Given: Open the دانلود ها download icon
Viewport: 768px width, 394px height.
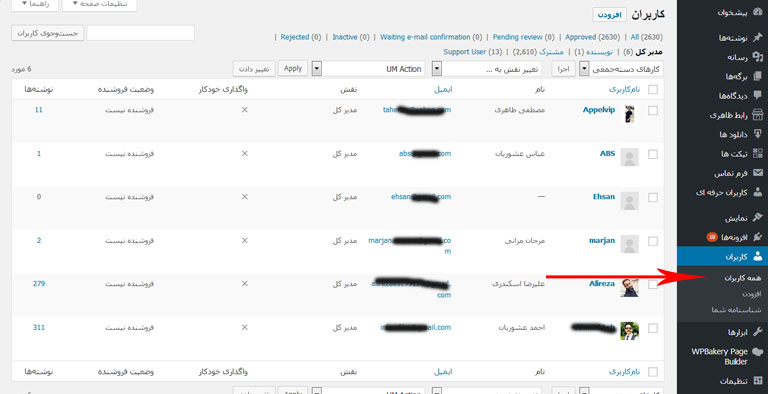Looking at the screenshot, I should pyautogui.click(x=757, y=134).
